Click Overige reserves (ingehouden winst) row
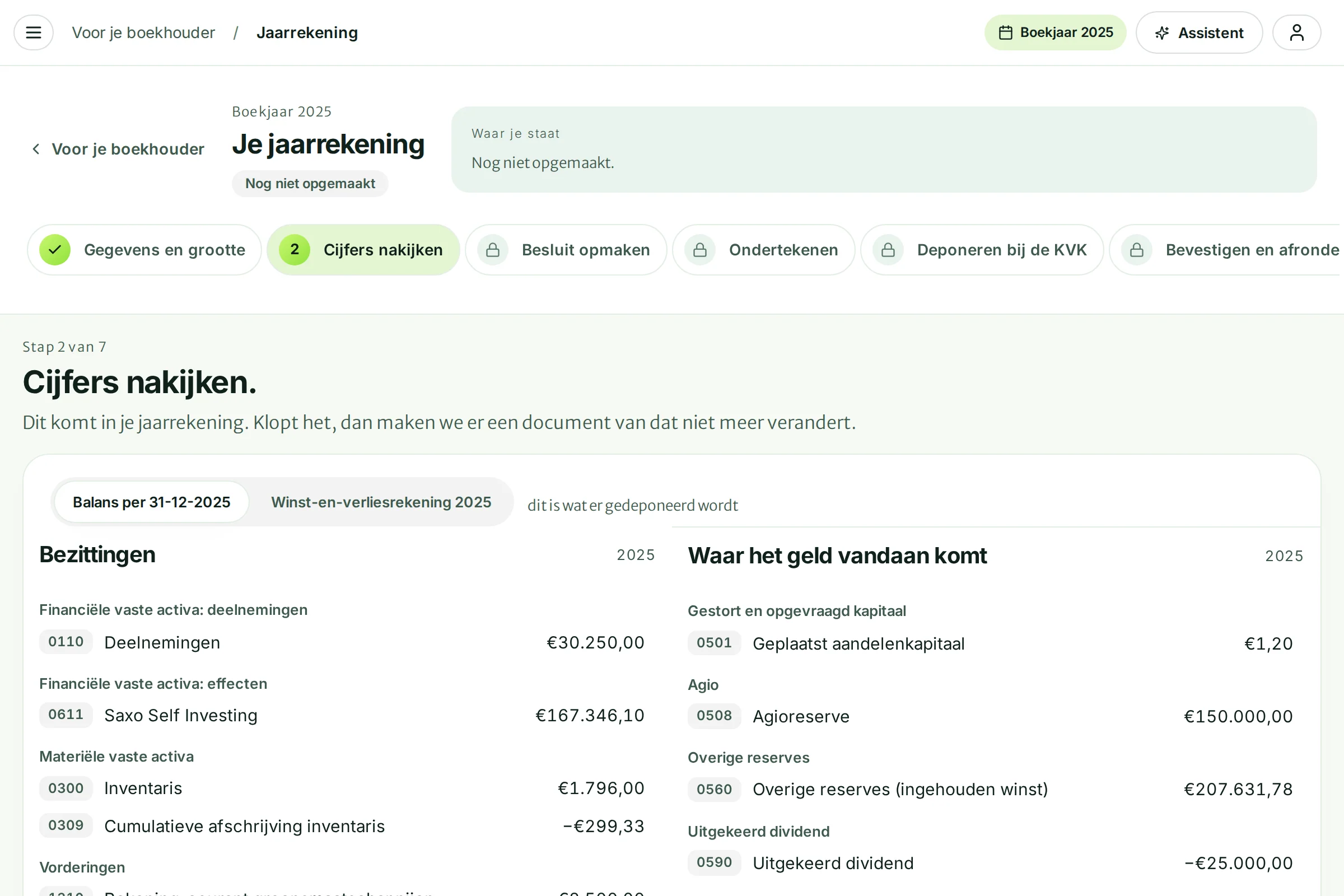Viewport: 1344px width, 896px height. point(990,789)
